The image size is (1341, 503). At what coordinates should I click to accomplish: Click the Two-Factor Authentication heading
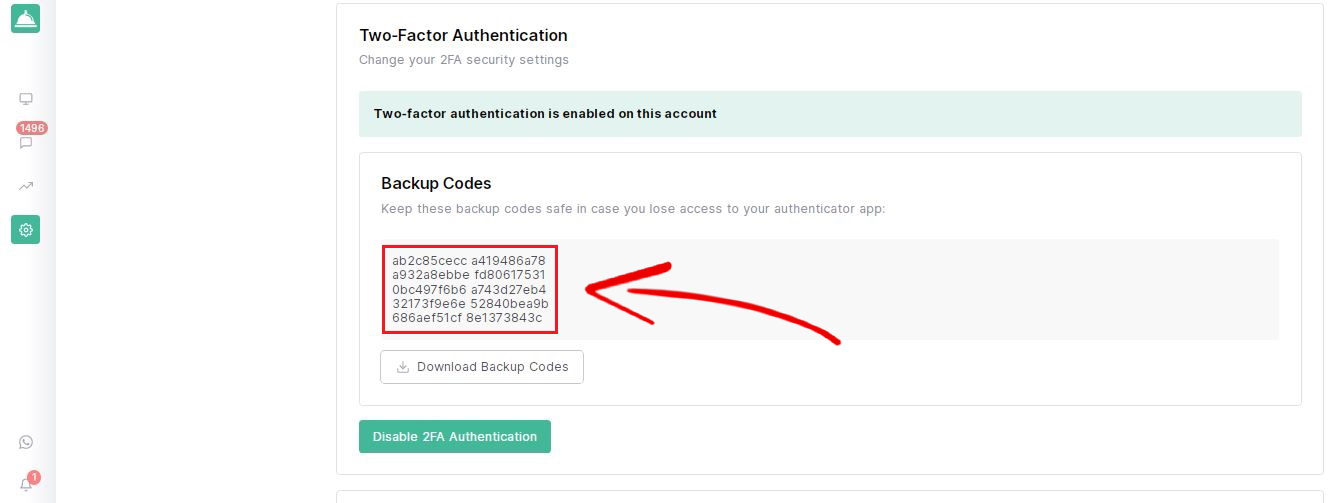tap(463, 36)
